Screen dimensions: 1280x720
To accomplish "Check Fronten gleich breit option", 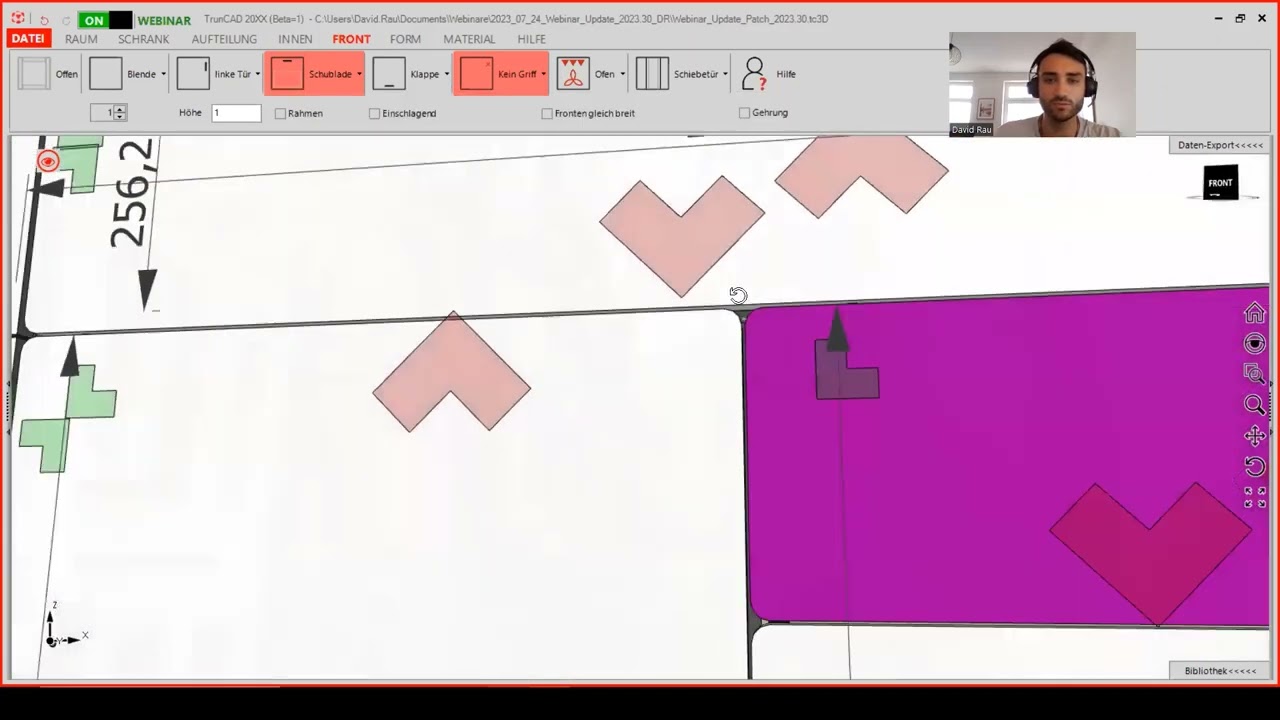I will point(547,114).
